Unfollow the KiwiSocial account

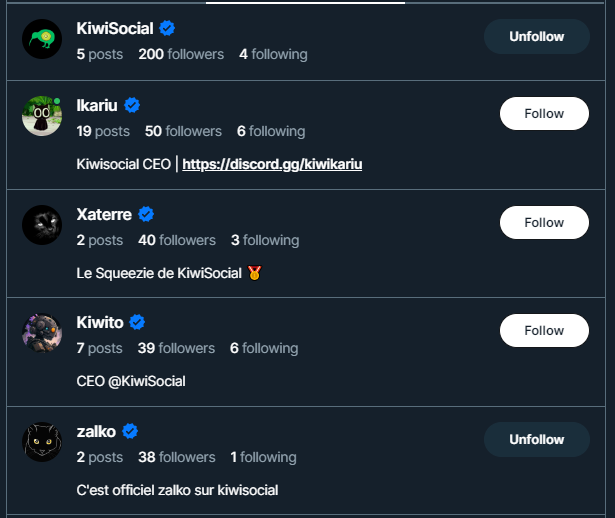coord(537,36)
